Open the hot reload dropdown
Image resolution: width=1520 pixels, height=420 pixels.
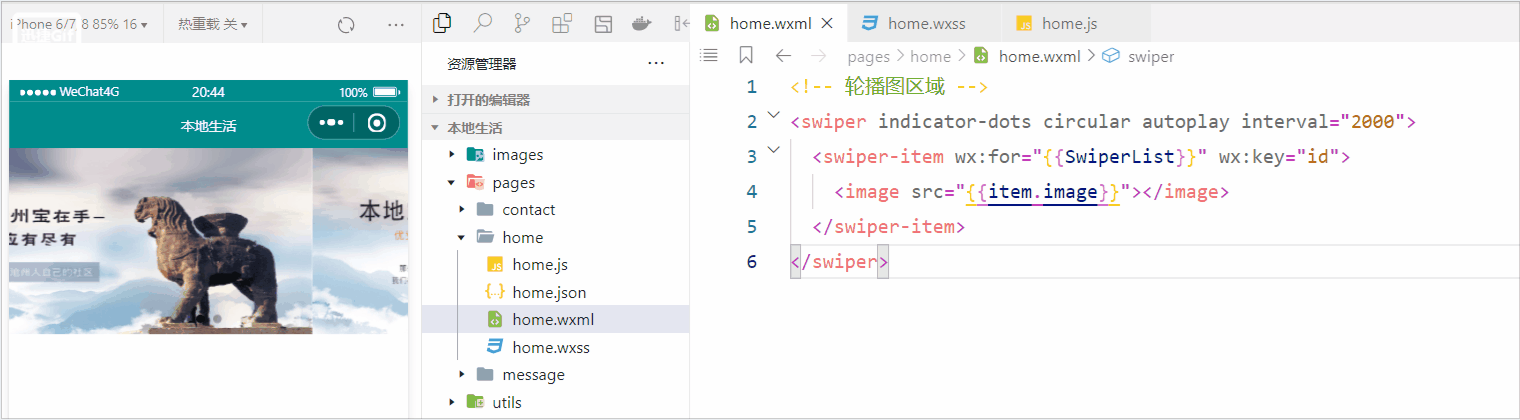(x=213, y=23)
